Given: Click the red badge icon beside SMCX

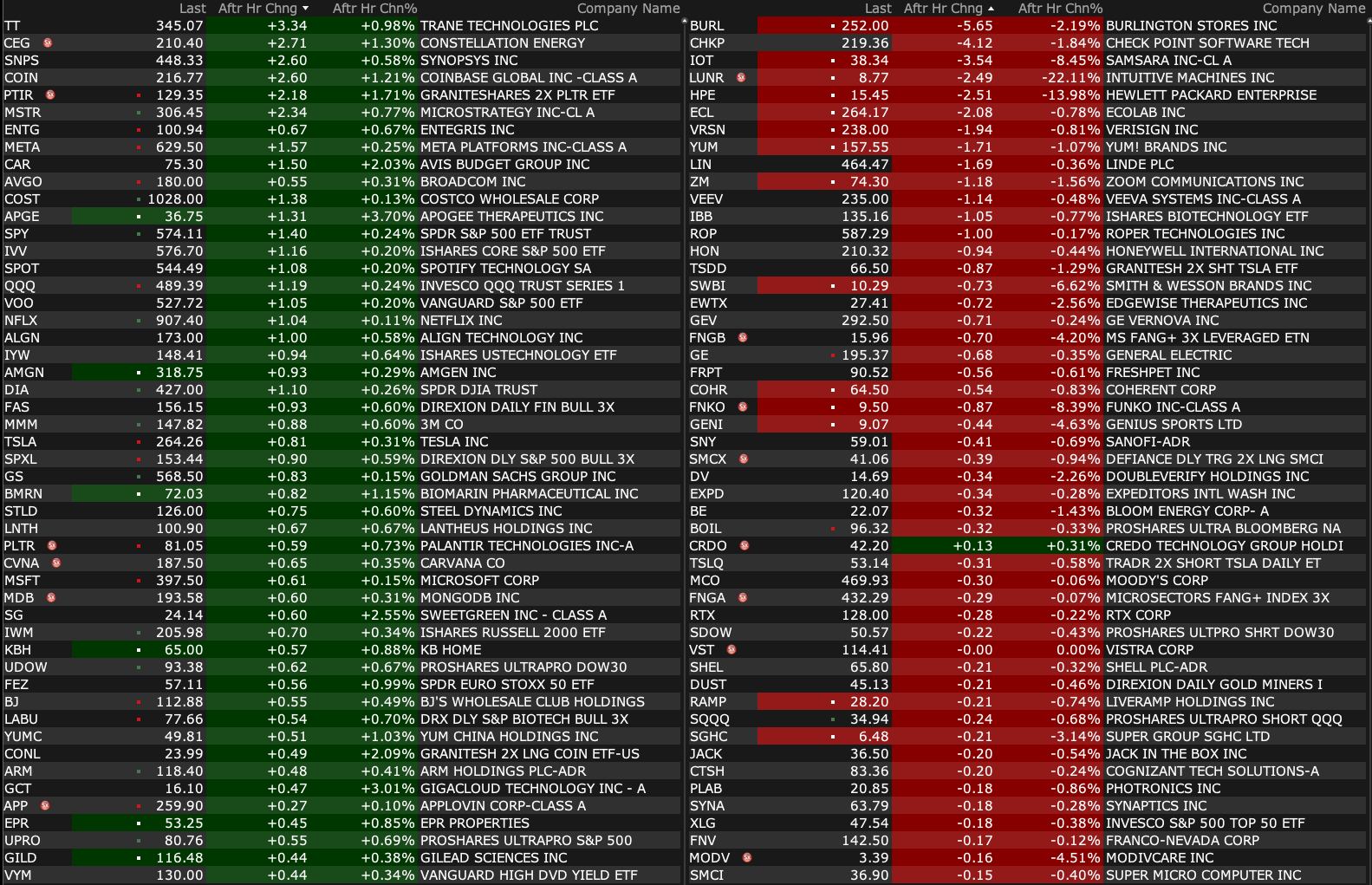Looking at the screenshot, I should (x=744, y=459).
